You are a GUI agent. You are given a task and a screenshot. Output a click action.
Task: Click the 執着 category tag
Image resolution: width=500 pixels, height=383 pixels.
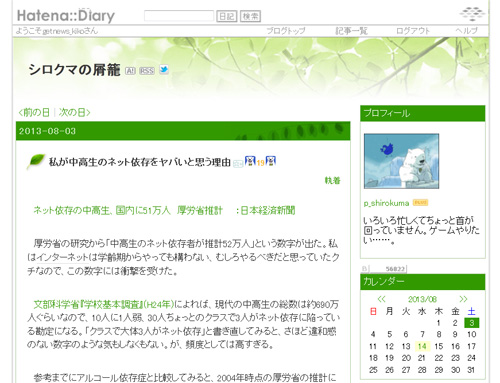pyautogui.click(x=332, y=180)
